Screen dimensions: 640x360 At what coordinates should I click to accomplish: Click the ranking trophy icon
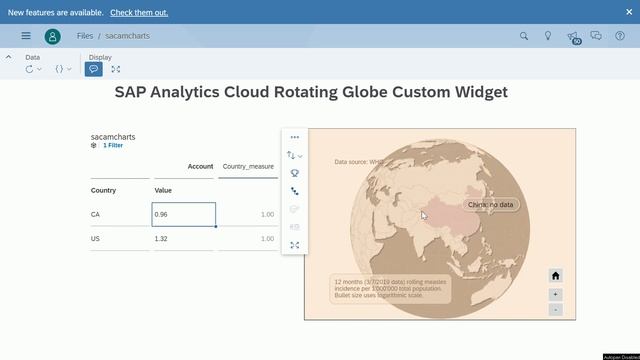294,173
